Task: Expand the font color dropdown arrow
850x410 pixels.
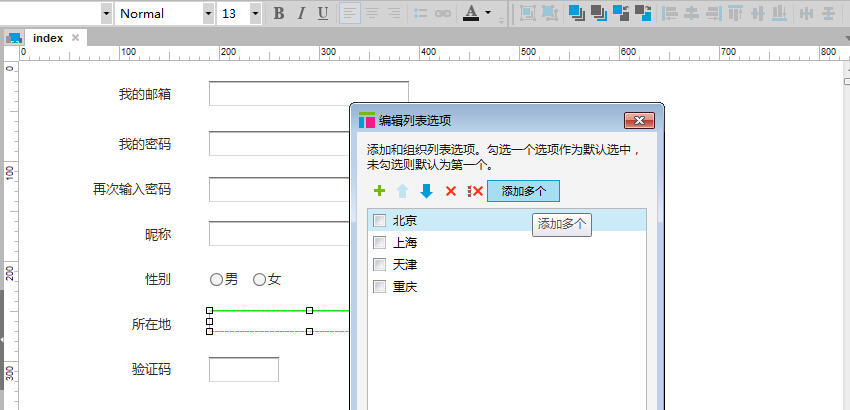Action: click(x=488, y=13)
